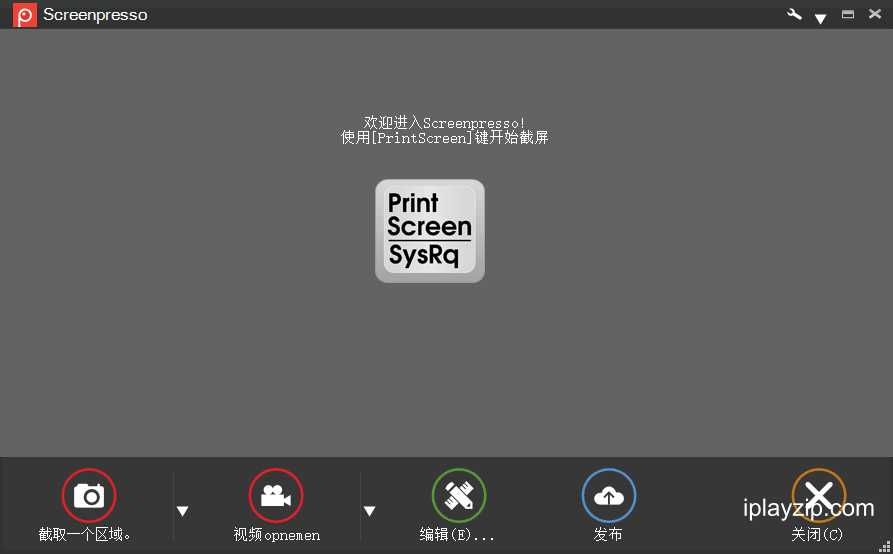Start video recording with camcorder icon
The height and width of the screenshot is (554, 893).
276,495
